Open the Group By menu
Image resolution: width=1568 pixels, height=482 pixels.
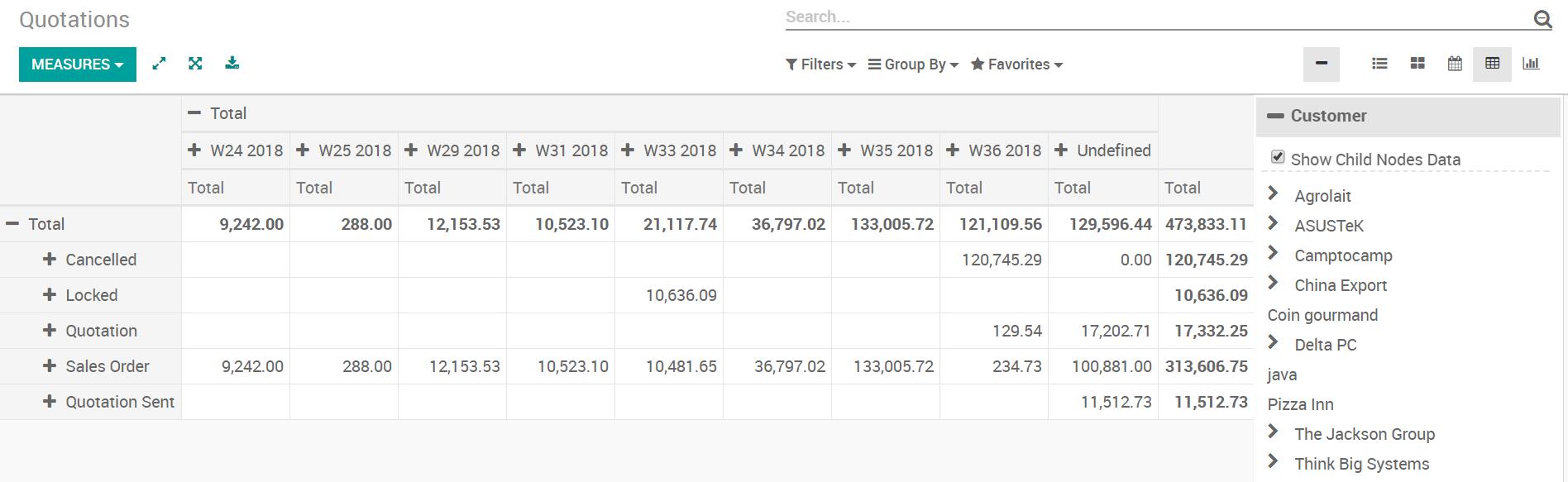(x=913, y=64)
